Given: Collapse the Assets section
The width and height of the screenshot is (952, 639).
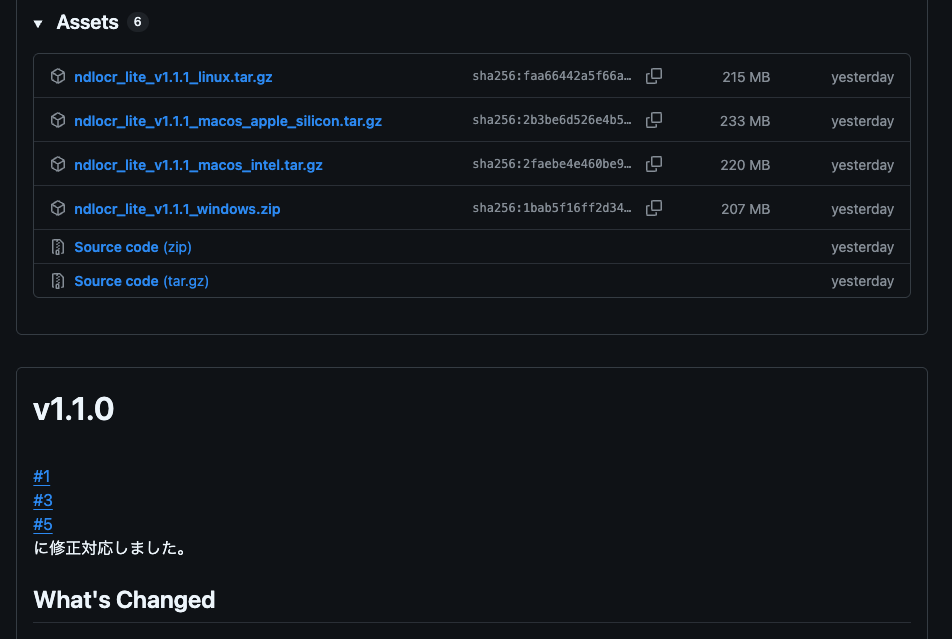Looking at the screenshot, I should point(38,23).
